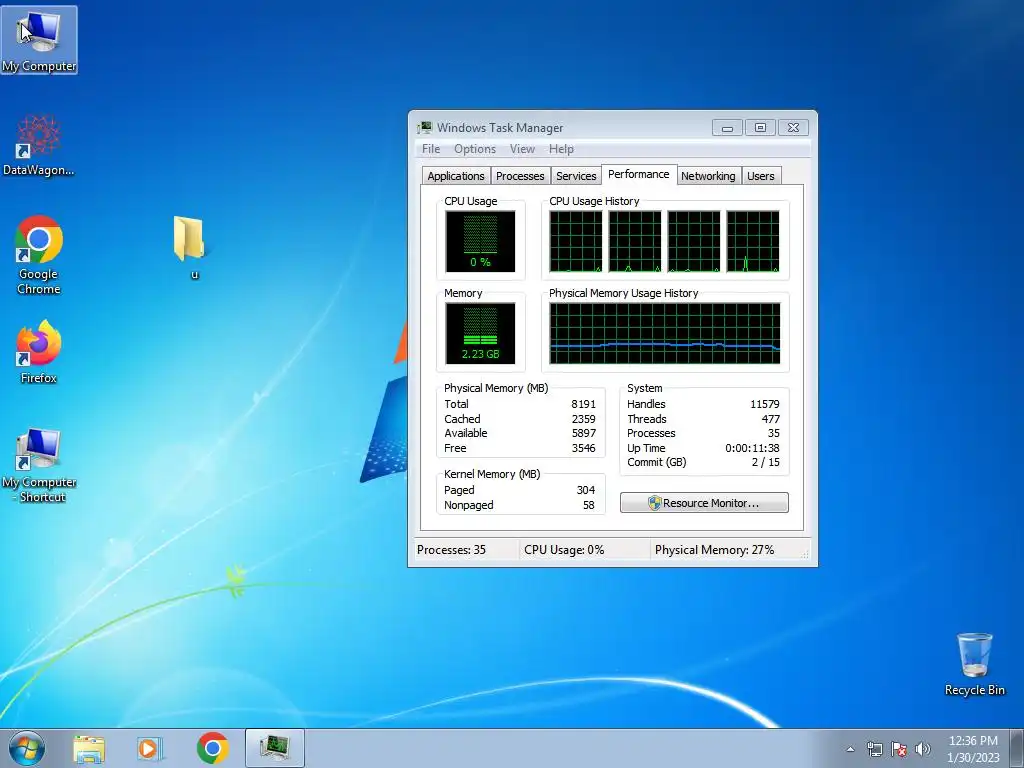The width and height of the screenshot is (1024, 768).
Task: Open the Action Center flag icon
Action: pos(899,749)
